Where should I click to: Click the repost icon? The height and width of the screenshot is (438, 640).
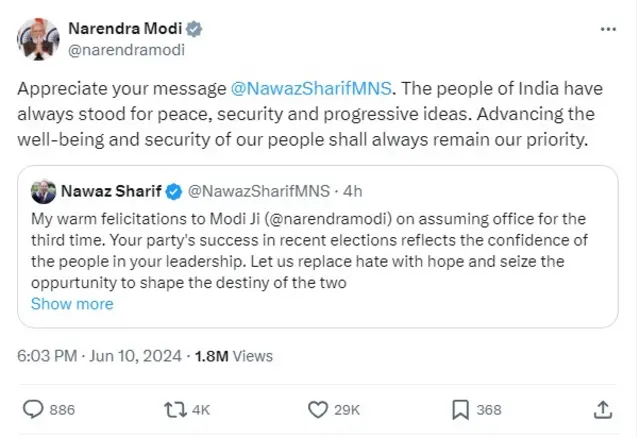click(x=175, y=408)
